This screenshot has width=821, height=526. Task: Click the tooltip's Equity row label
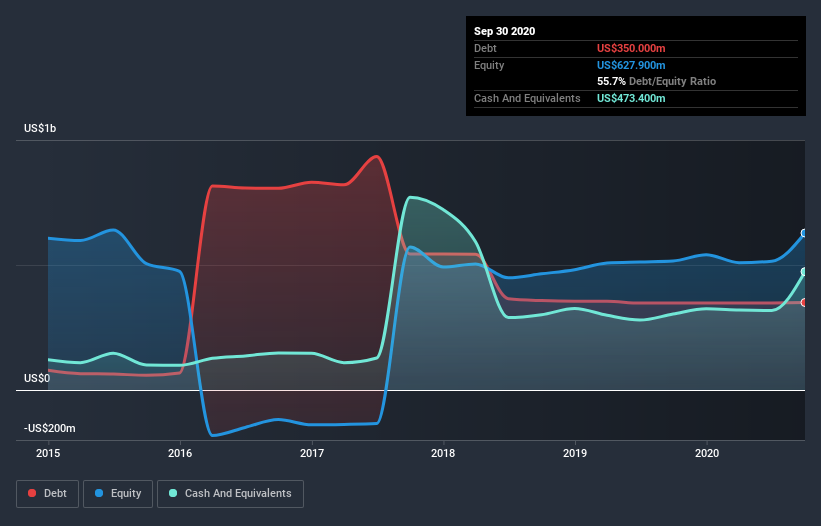point(489,65)
